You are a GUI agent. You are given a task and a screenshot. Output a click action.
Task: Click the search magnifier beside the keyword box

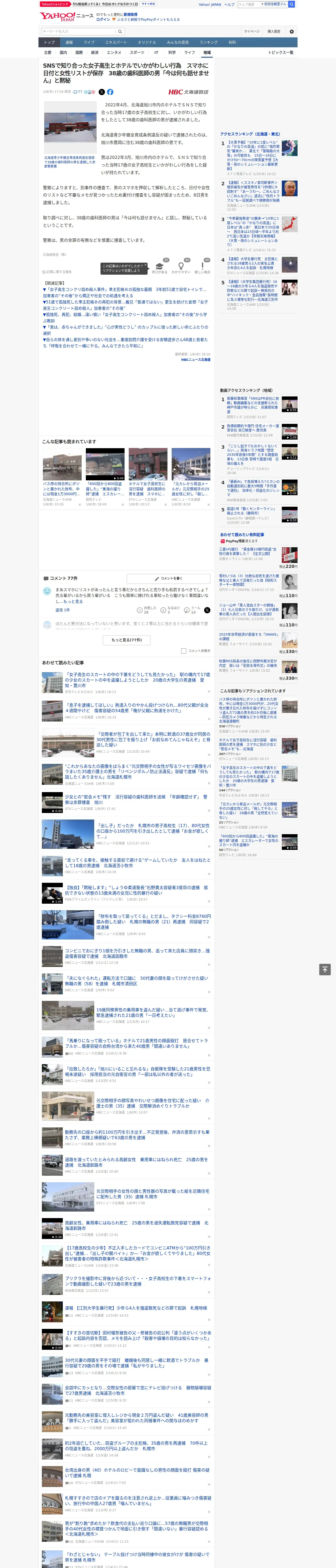[120, 31]
